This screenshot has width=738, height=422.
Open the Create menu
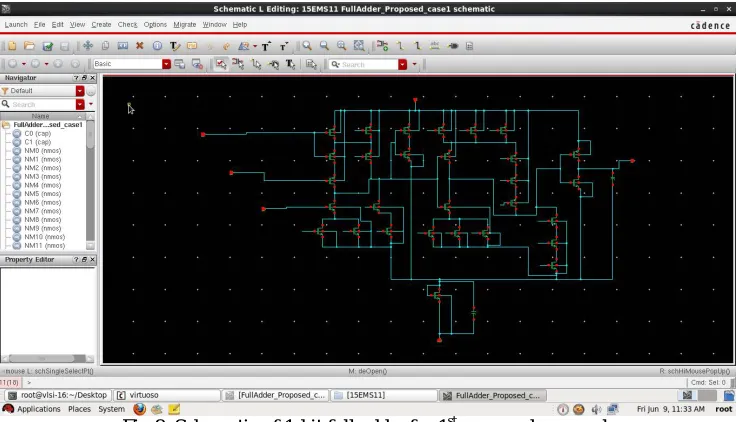point(101,24)
